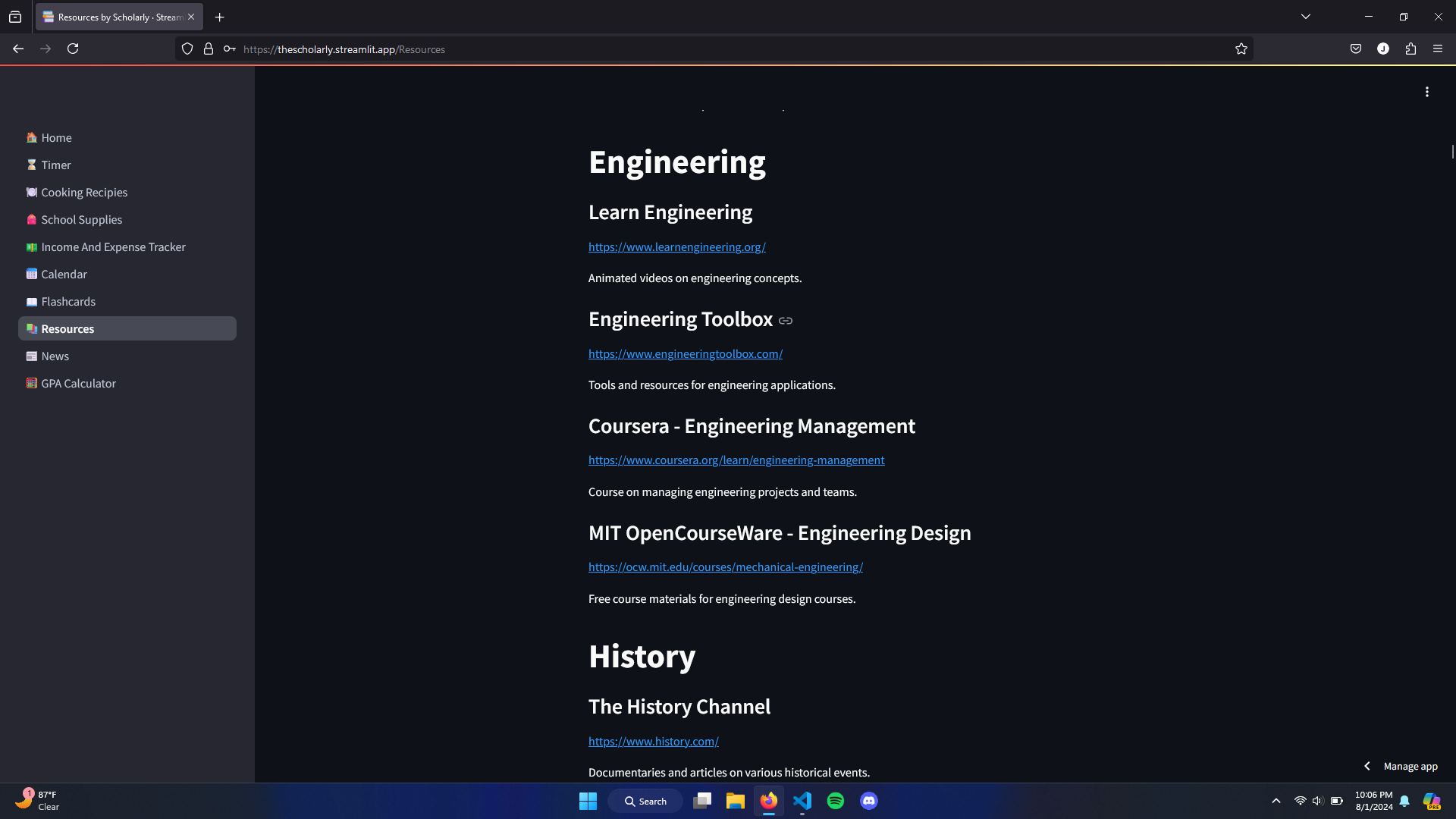1456x819 pixels.
Task: Launch Spotify from the taskbar
Action: tap(836, 801)
